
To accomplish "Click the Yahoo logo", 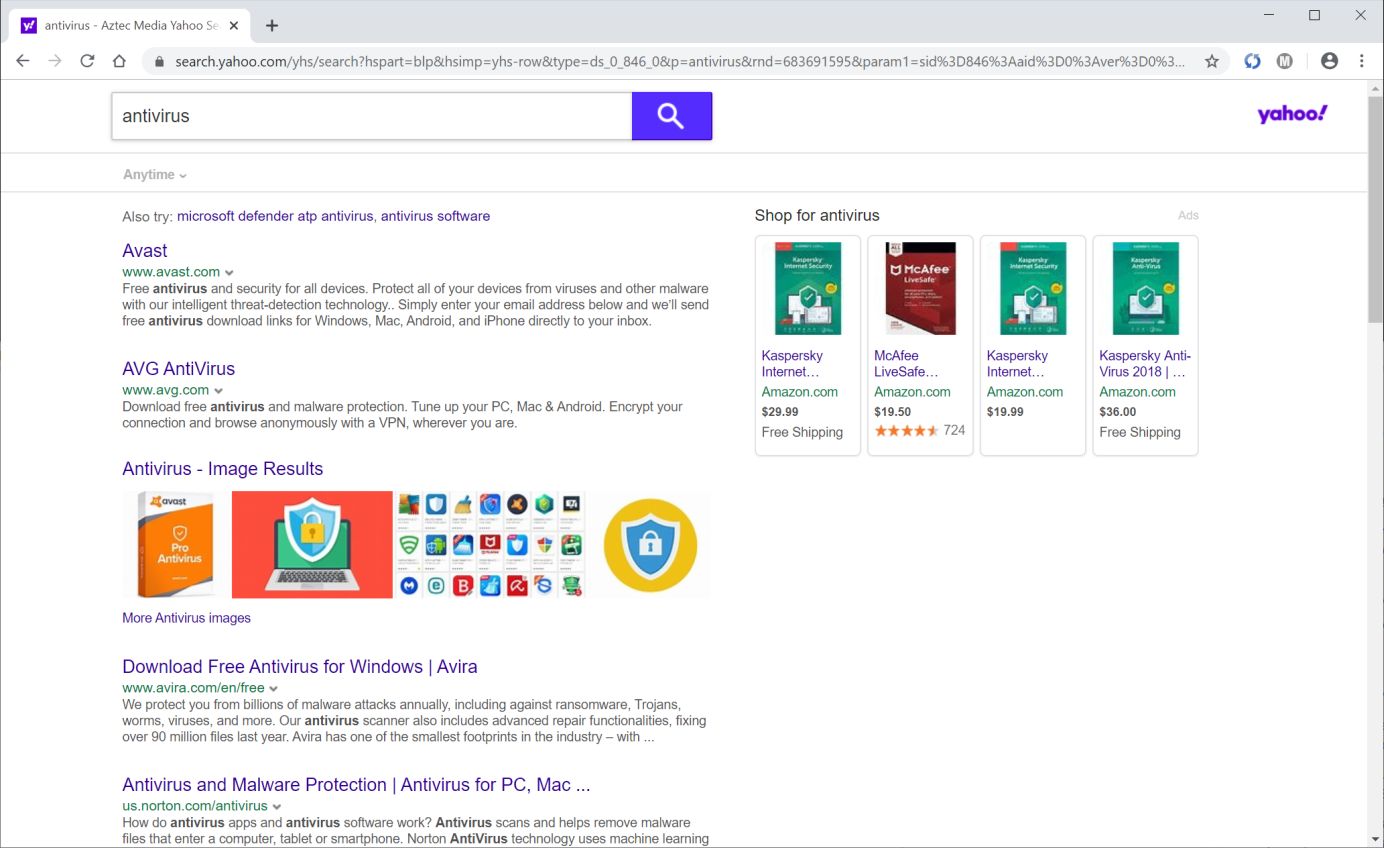I will coord(1292,114).
